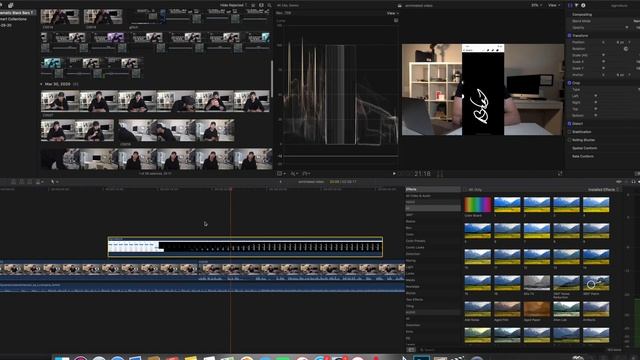
Task: Click the connect clip to storyline icon
Action: [x=13, y=182]
